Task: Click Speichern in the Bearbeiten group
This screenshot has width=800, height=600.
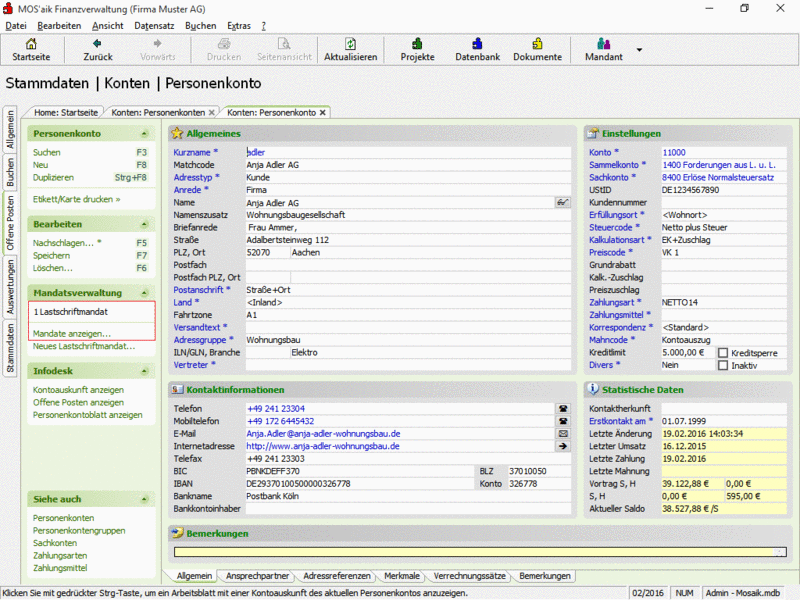Action: click(52, 256)
